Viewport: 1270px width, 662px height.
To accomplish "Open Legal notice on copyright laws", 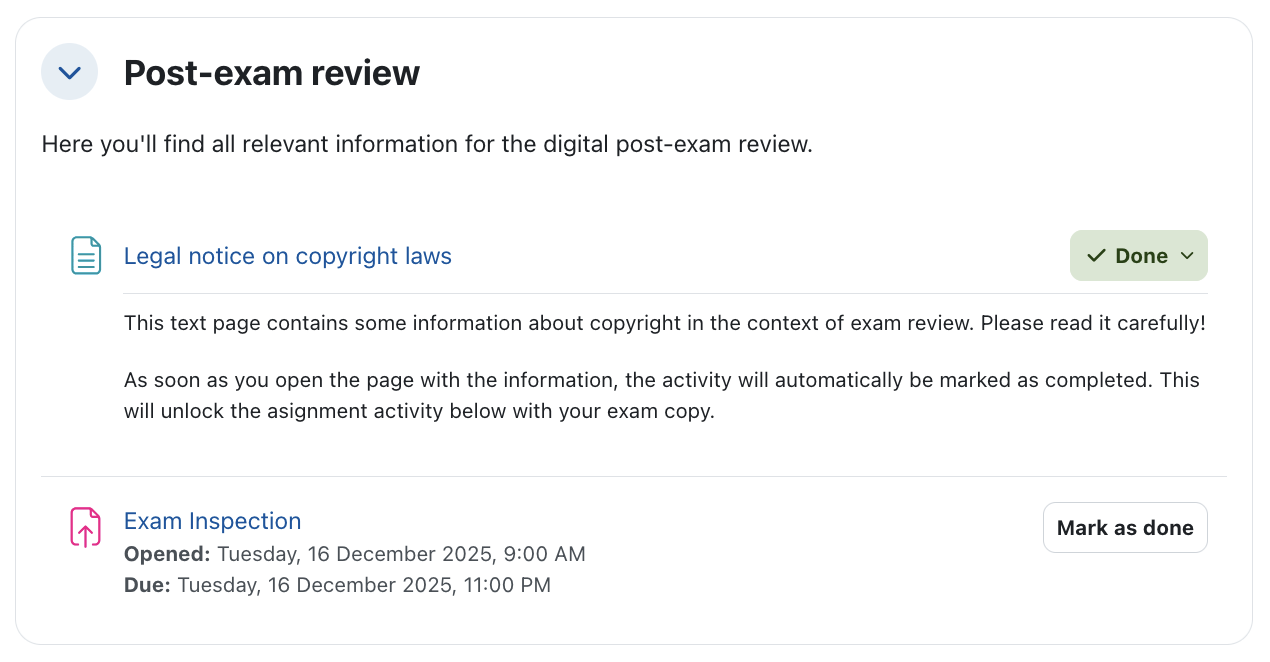I will pos(287,256).
